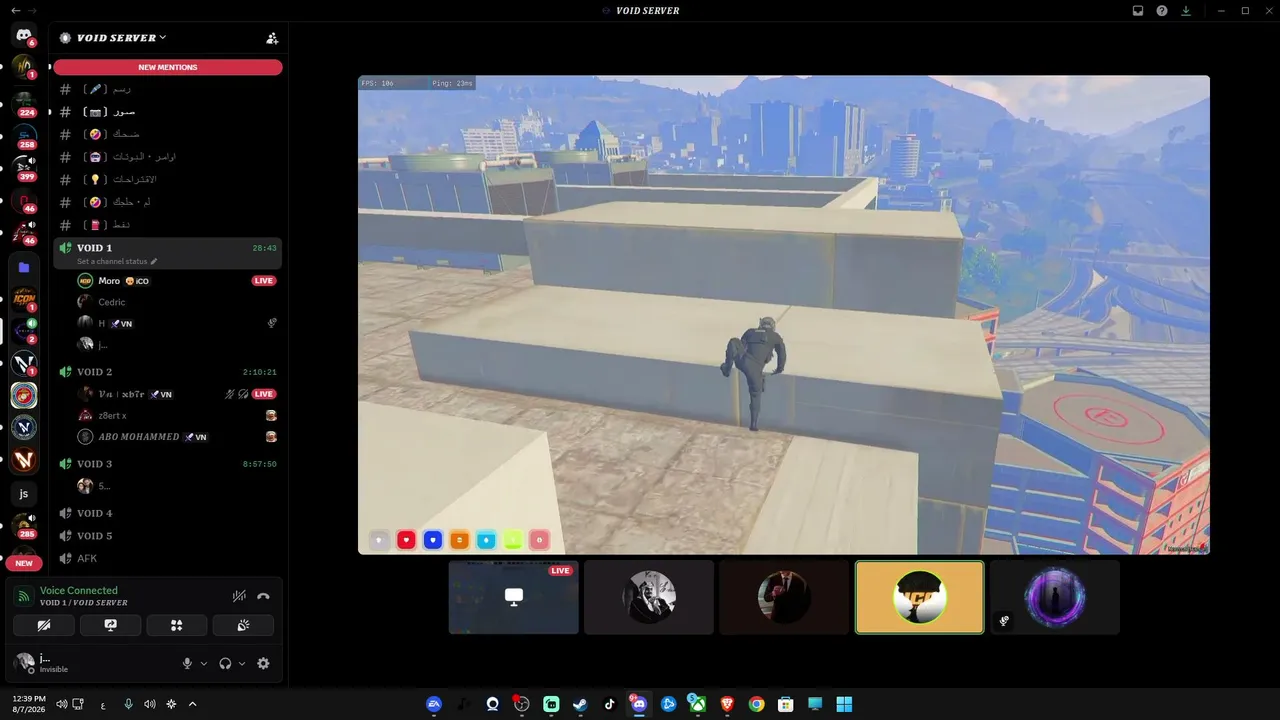Turn on camera in voice panel

click(x=44, y=625)
